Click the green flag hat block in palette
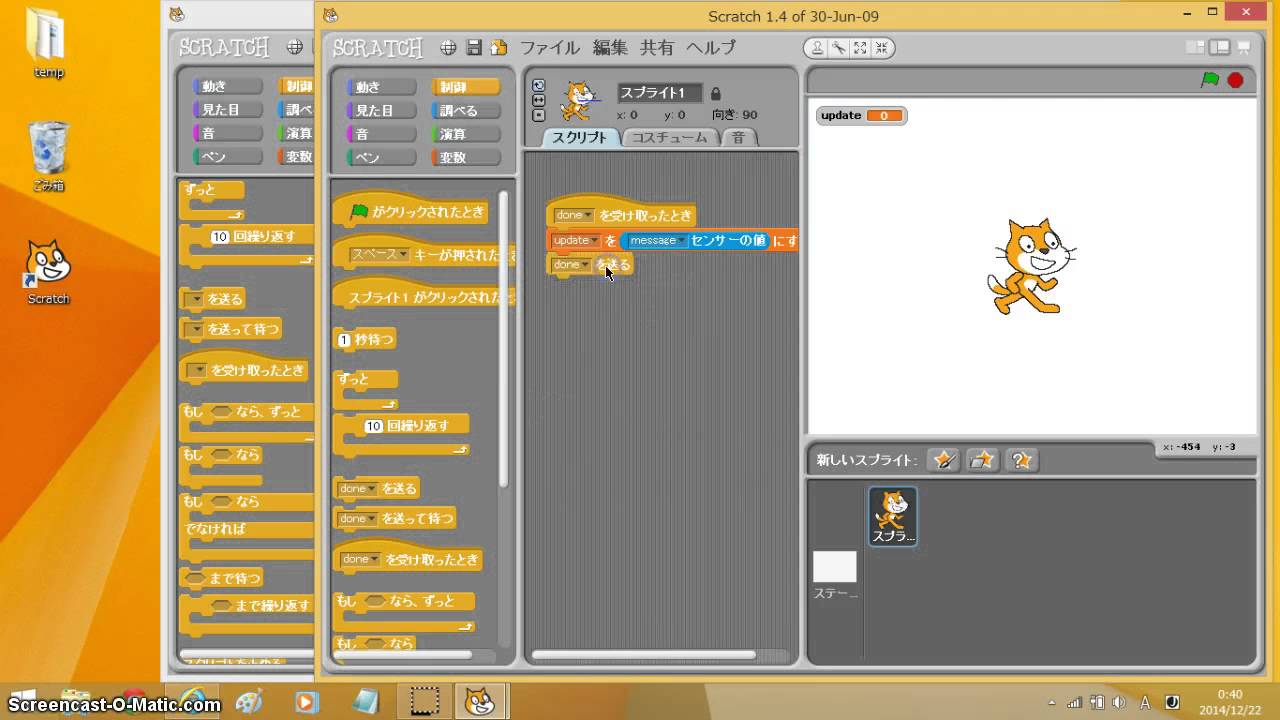1280x720 pixels. click(410, 210)
